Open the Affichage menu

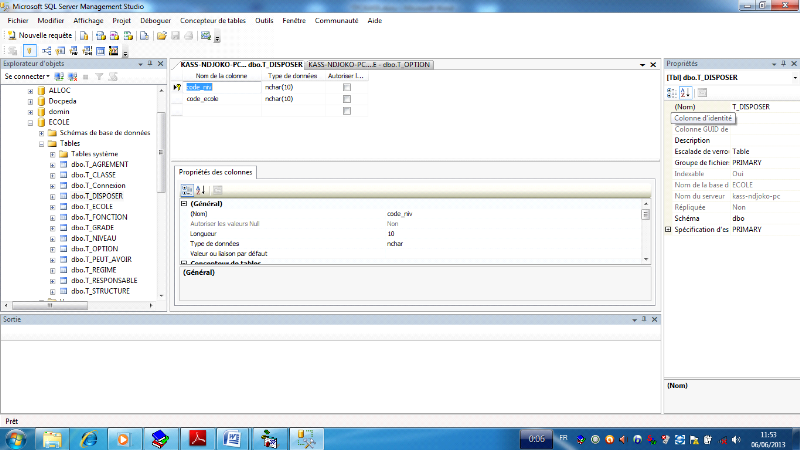coord(88,20)
